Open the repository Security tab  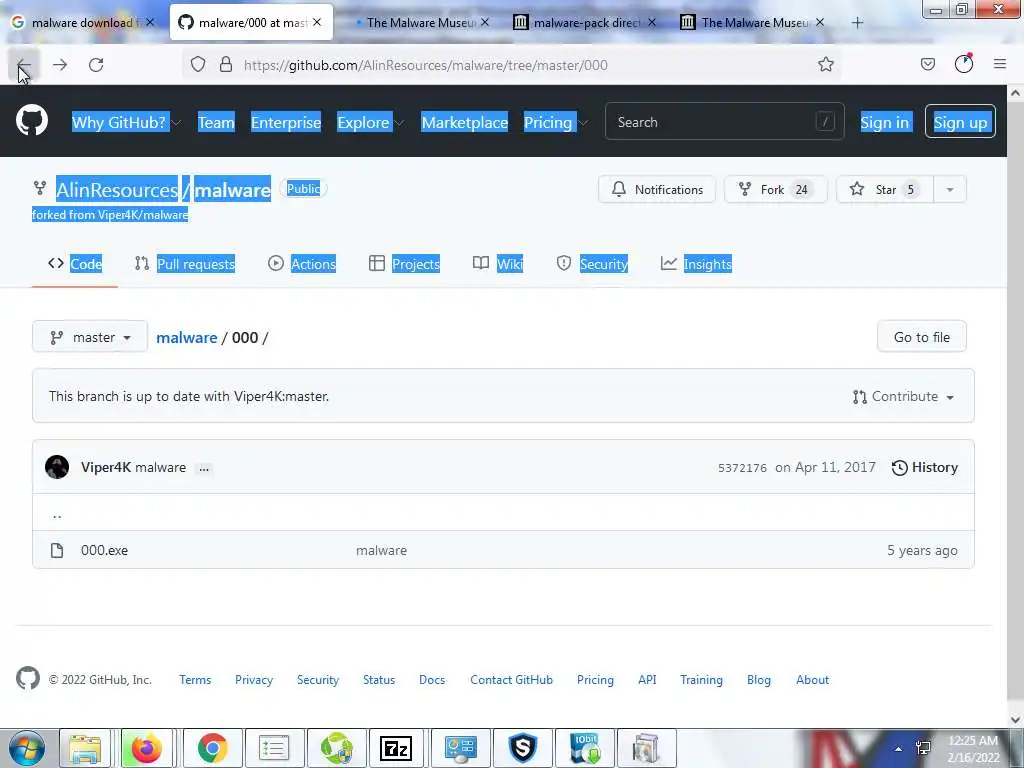(592, 264)
